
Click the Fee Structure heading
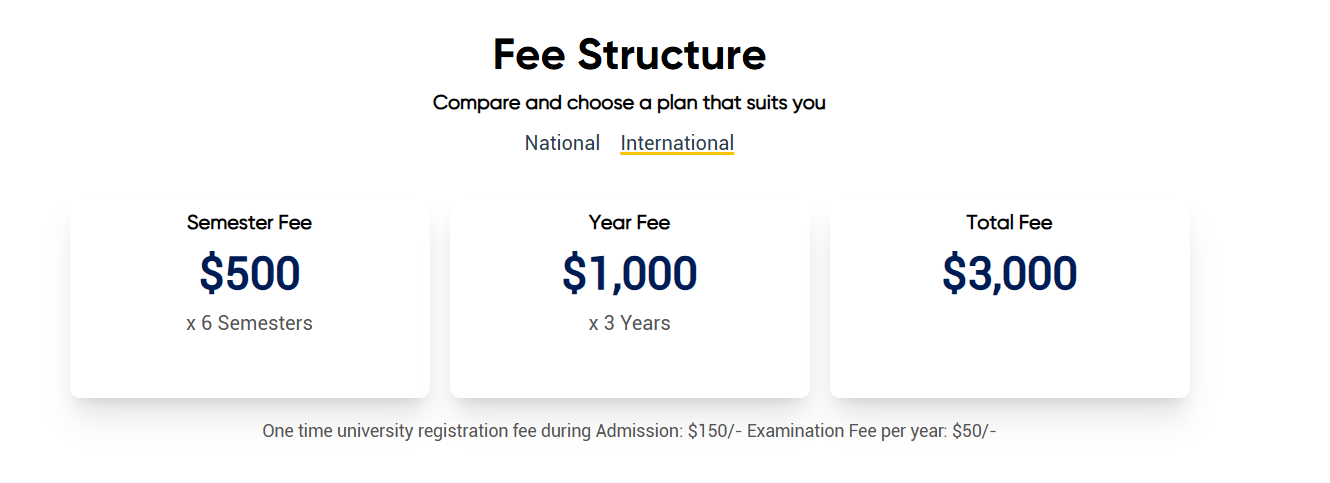point(629,55)
